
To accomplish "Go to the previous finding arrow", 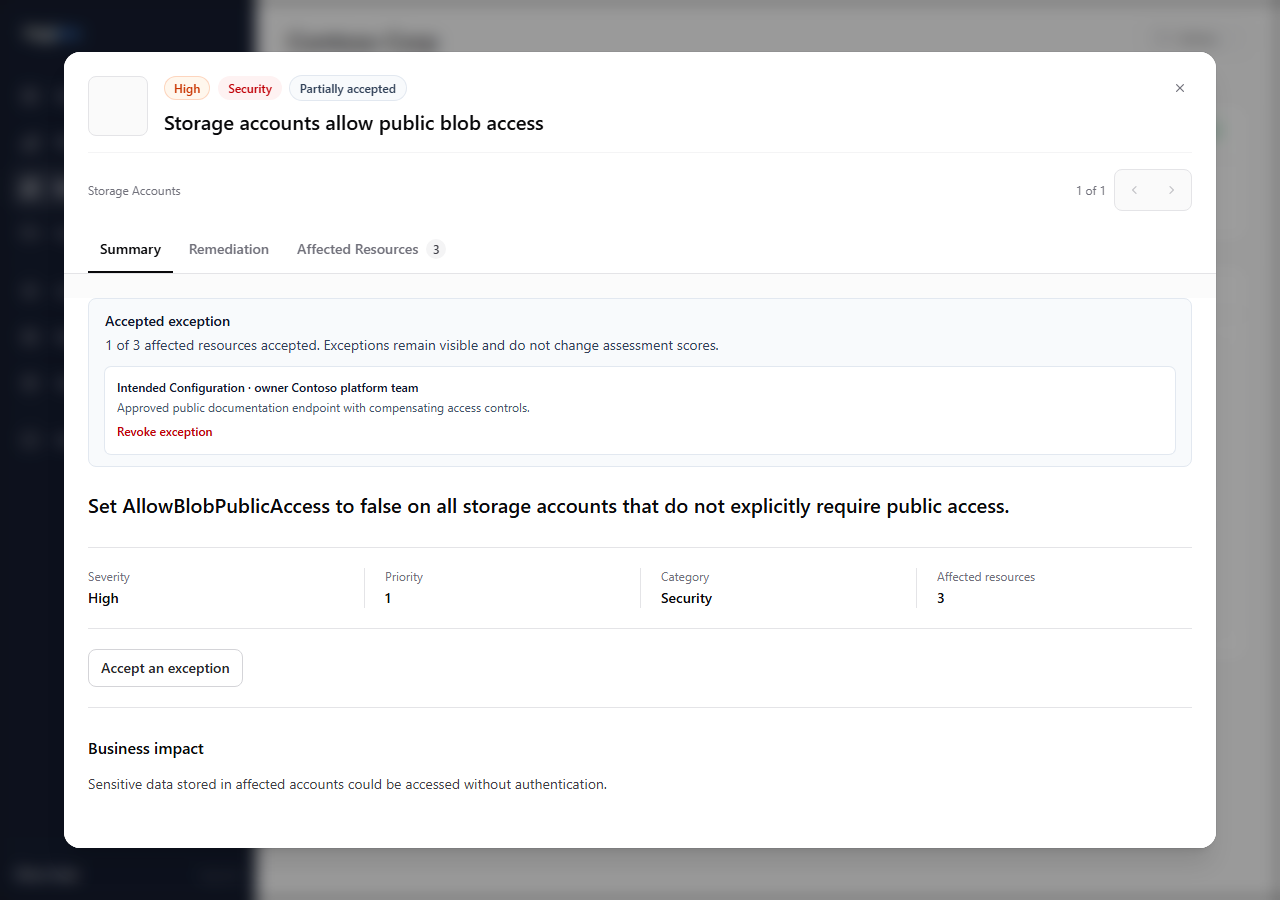I will click(1134, 190).
